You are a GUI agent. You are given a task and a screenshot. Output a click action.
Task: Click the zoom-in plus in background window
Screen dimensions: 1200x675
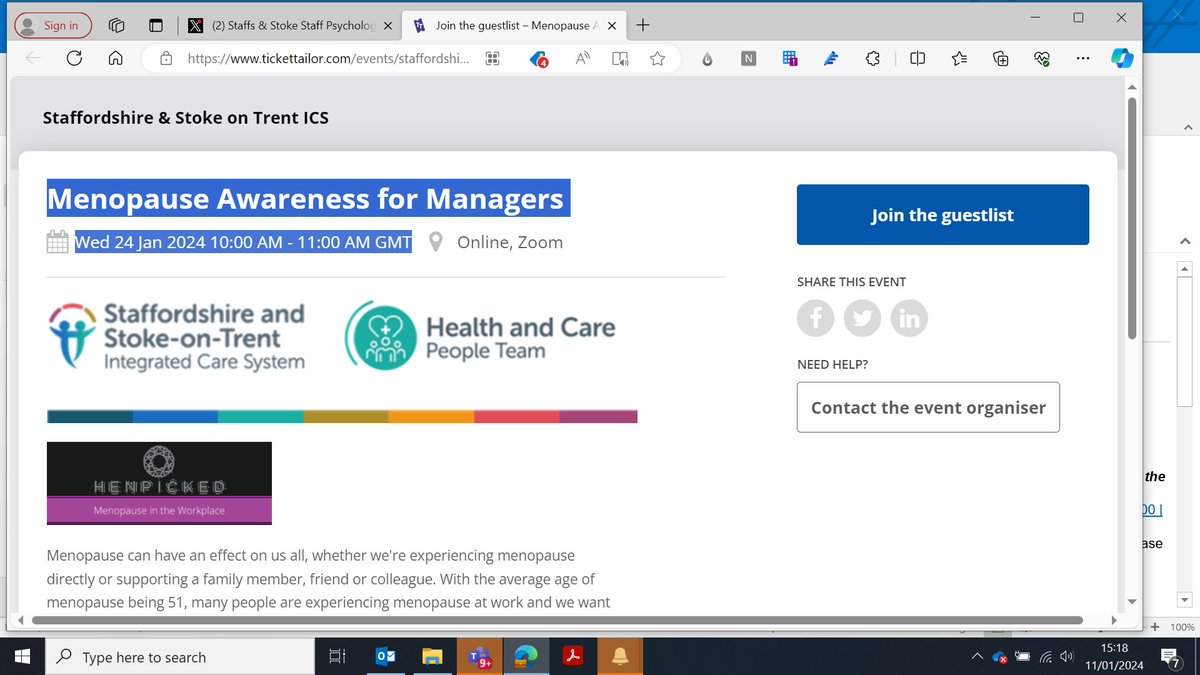1155,627
